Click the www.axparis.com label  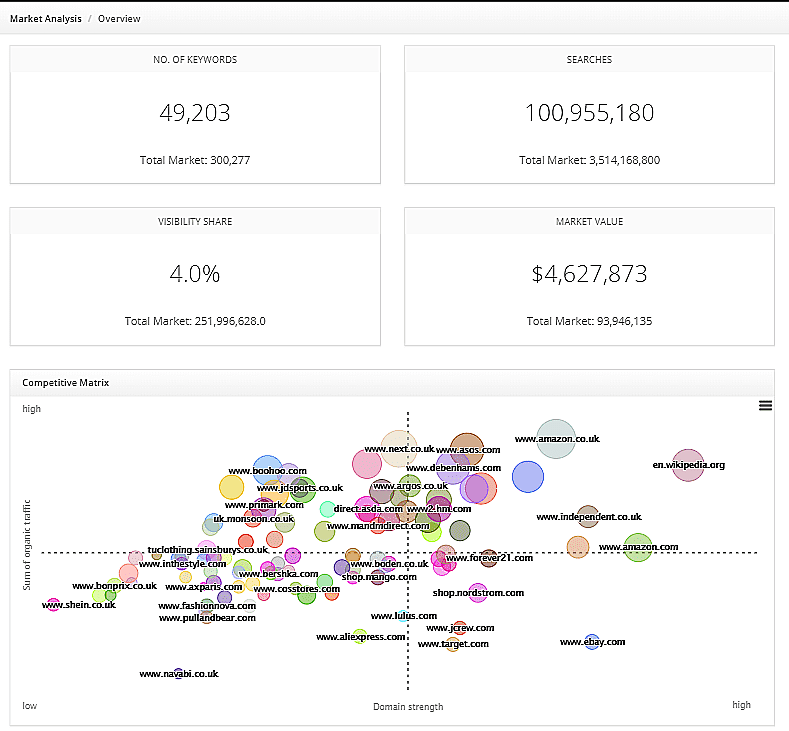[204, 587]
